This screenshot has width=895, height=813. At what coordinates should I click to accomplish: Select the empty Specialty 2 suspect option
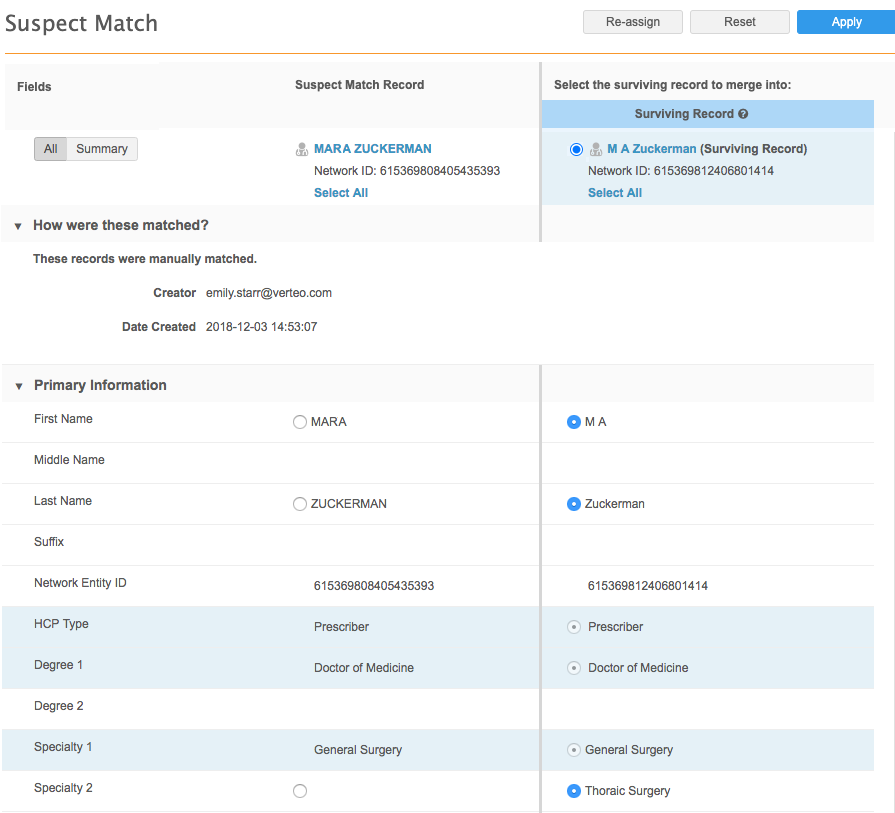pyautogui.click(x=300, y=791)
